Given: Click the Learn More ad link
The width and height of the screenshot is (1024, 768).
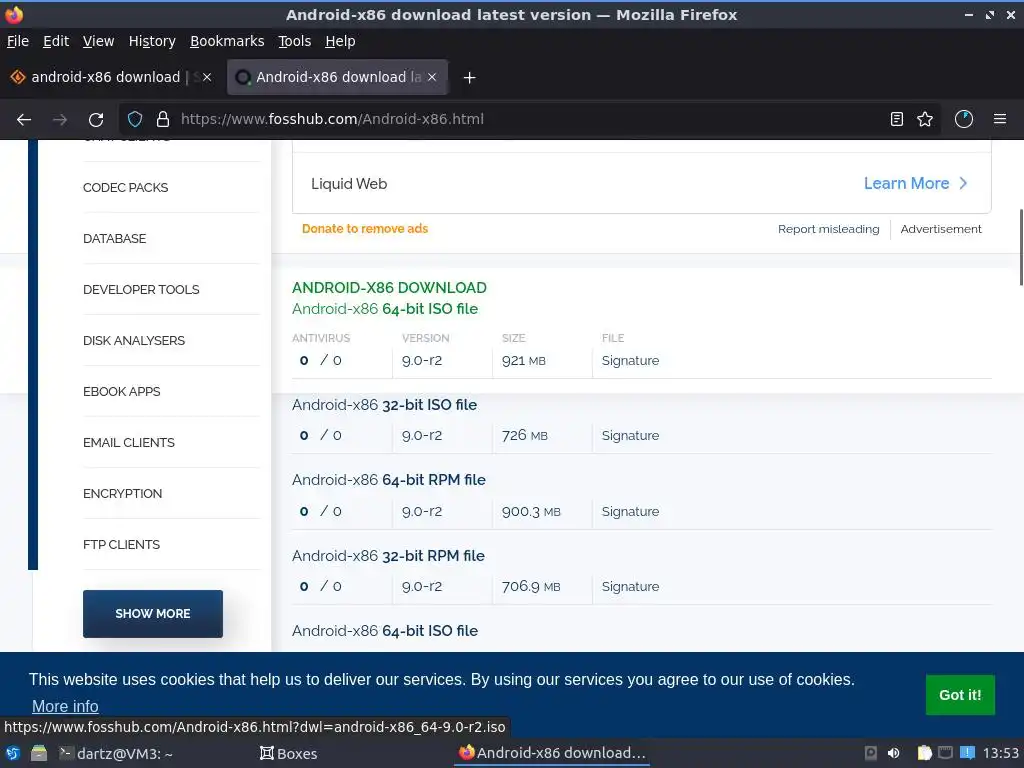Looking at the screenshot, I should (906, 184).
